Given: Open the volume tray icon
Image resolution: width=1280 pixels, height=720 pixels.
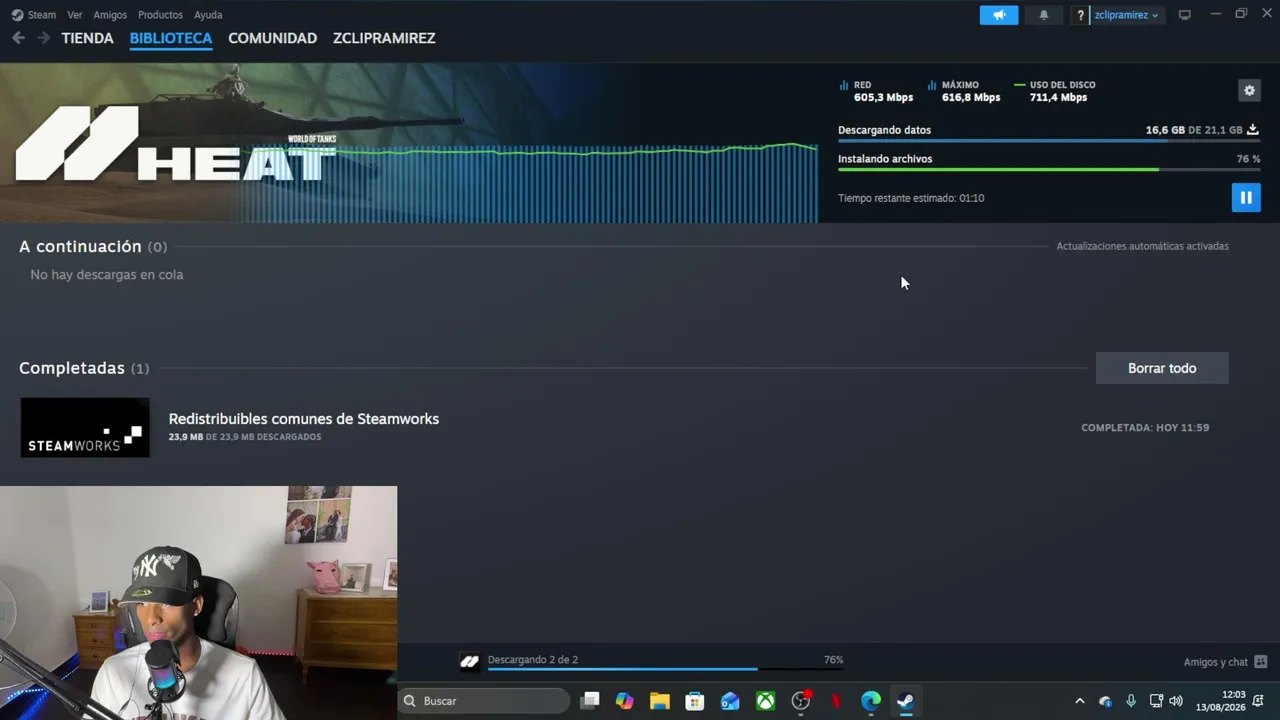Looking at the screenshot, I should coord(1176,701).
